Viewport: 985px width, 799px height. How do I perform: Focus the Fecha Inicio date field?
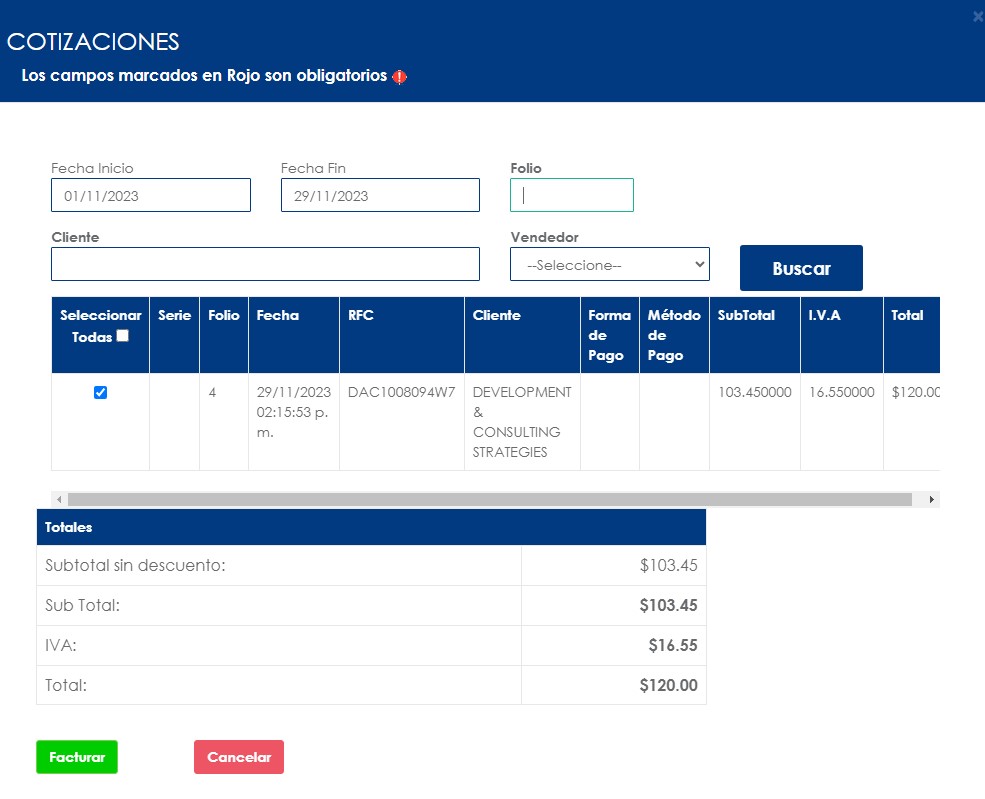[151, 196]
